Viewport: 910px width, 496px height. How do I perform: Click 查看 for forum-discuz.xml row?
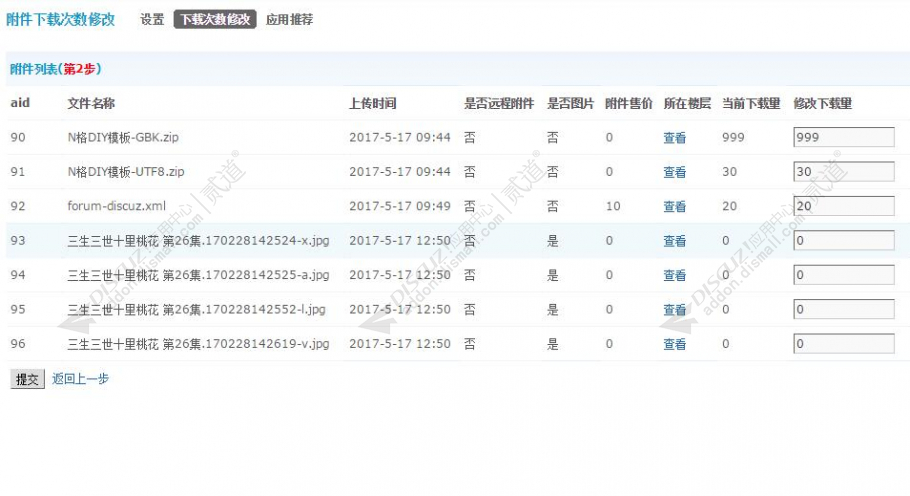click(x=674, y=206)
